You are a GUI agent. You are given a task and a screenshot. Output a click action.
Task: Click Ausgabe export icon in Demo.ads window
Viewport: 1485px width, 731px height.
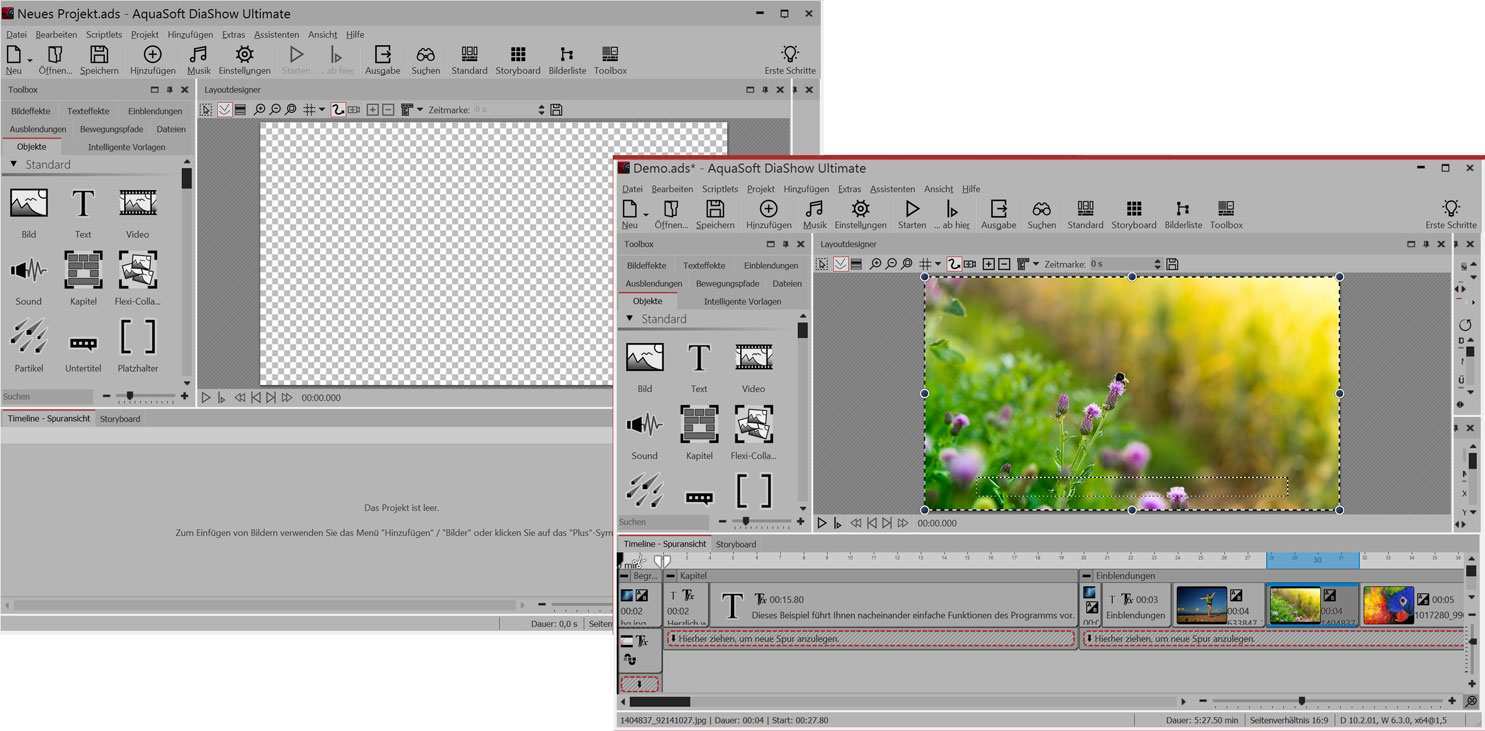point(997,209)
